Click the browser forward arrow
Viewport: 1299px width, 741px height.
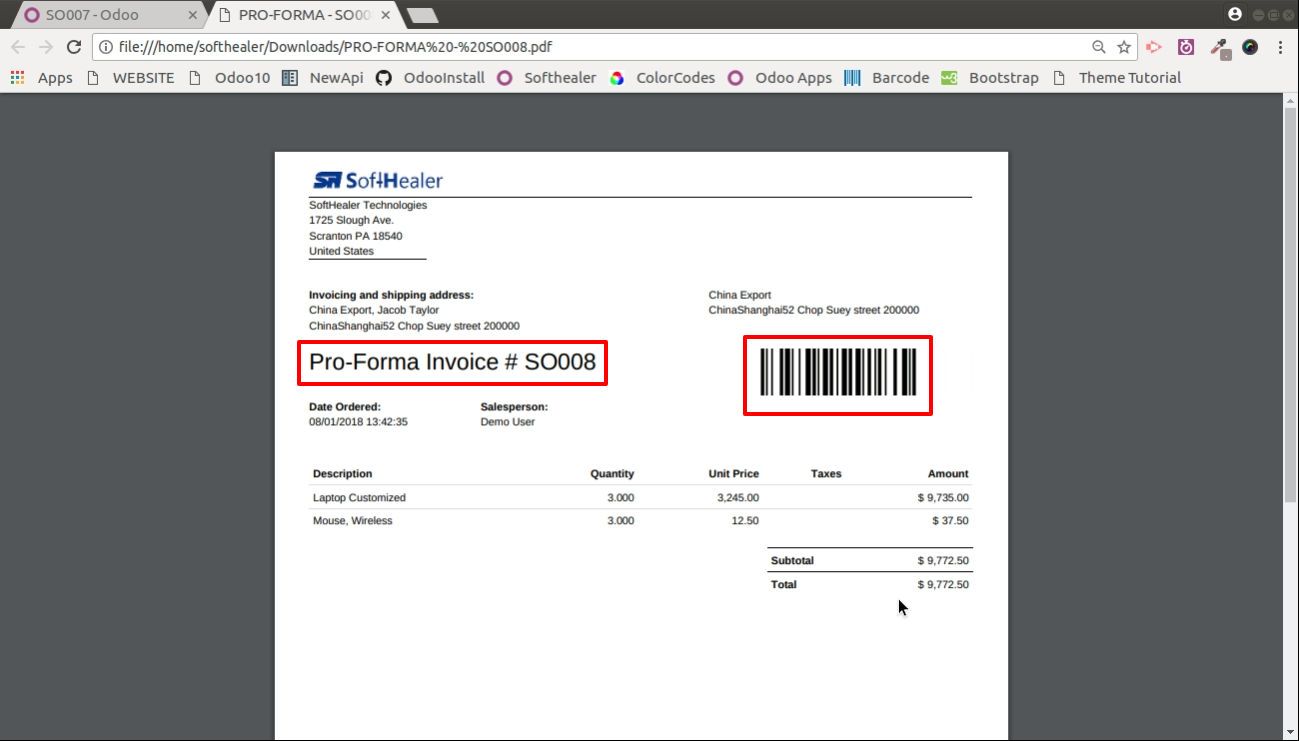tap(46, 47)
